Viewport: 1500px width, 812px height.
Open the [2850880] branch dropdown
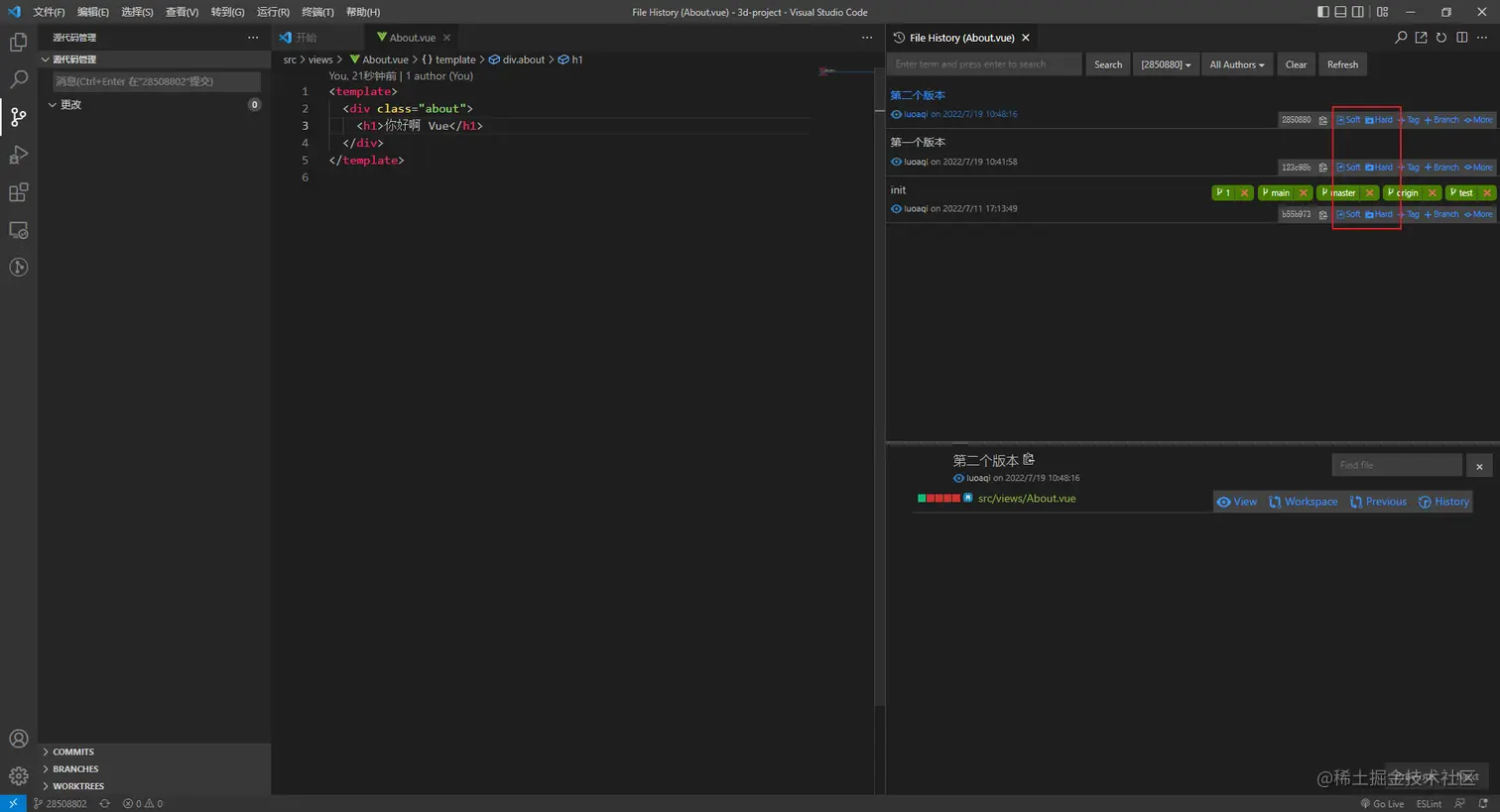click(x=1165, y=64)
